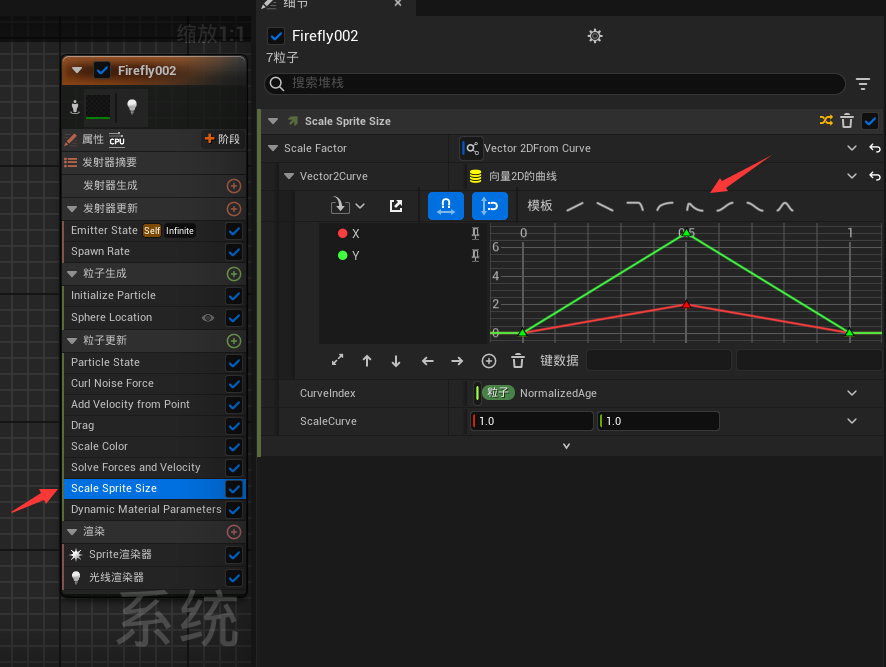Viewport: 886px width, 667px height.
Task: Toggle Emitter State module checkbox
Action: click(234, 231)
